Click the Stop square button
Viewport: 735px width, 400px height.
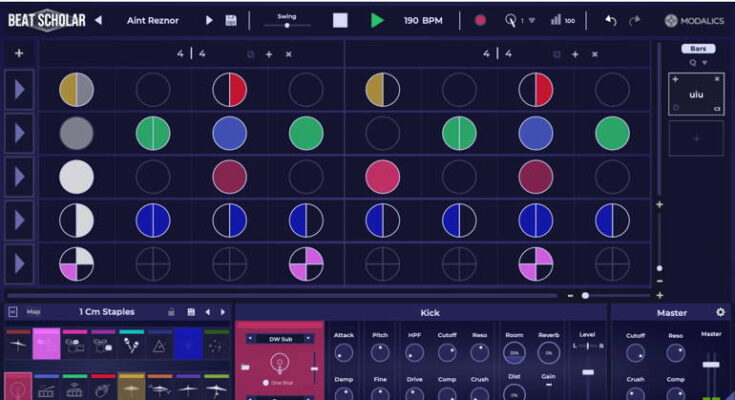(x=341, y=20)
